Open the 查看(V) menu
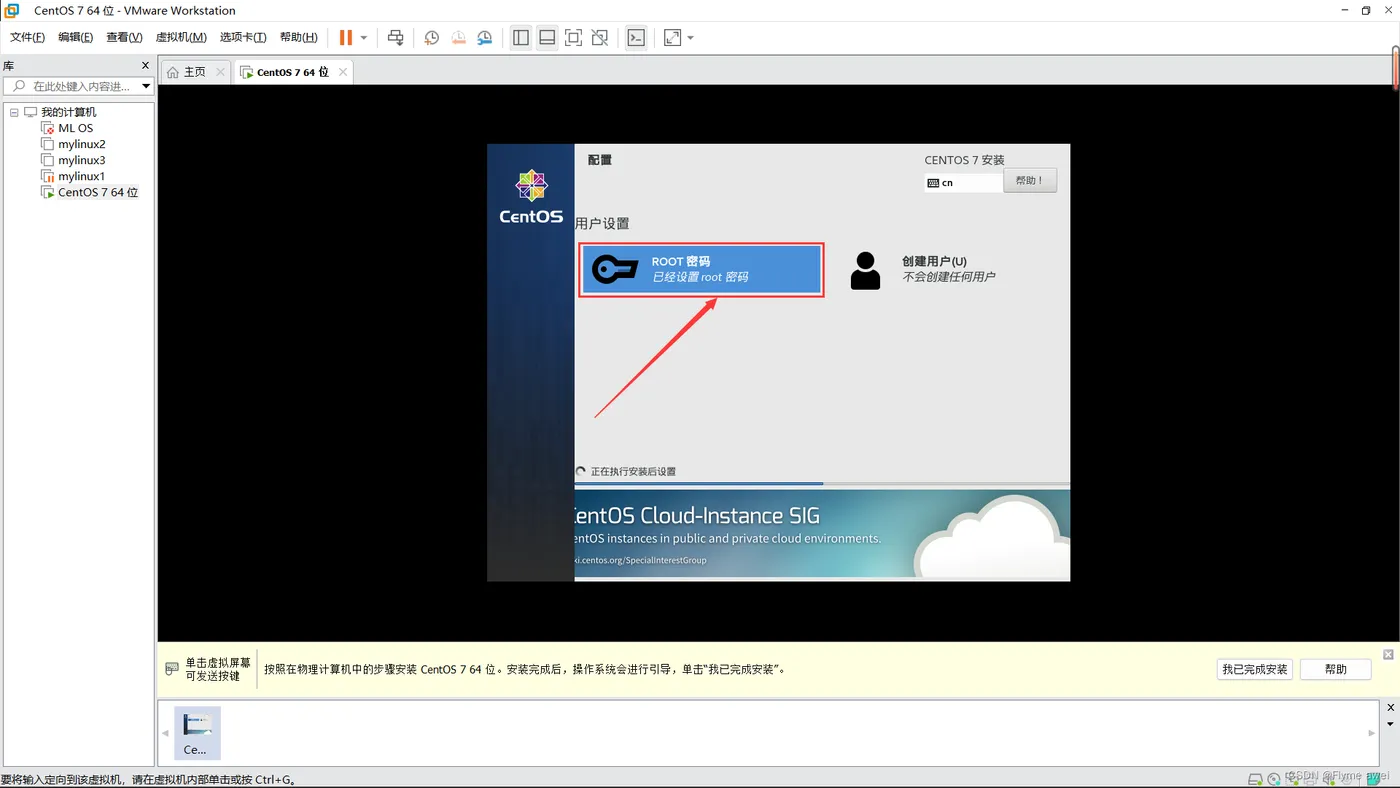Screen dimensions: 1400x788 point(124,37)
